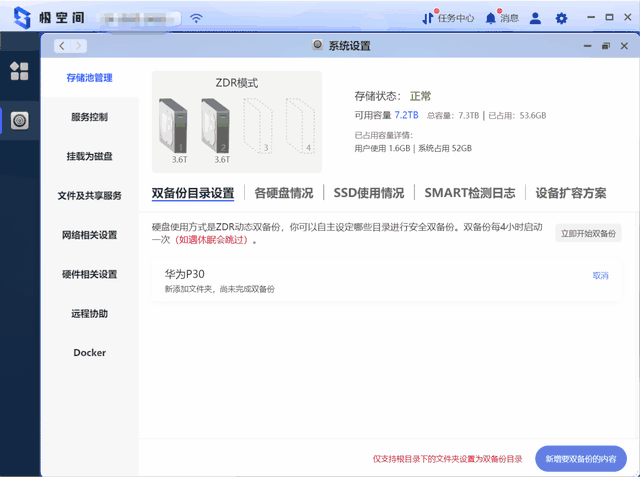640x477 pixels.
Task: Click the back arrow in settings title bar
Action: 61,46
